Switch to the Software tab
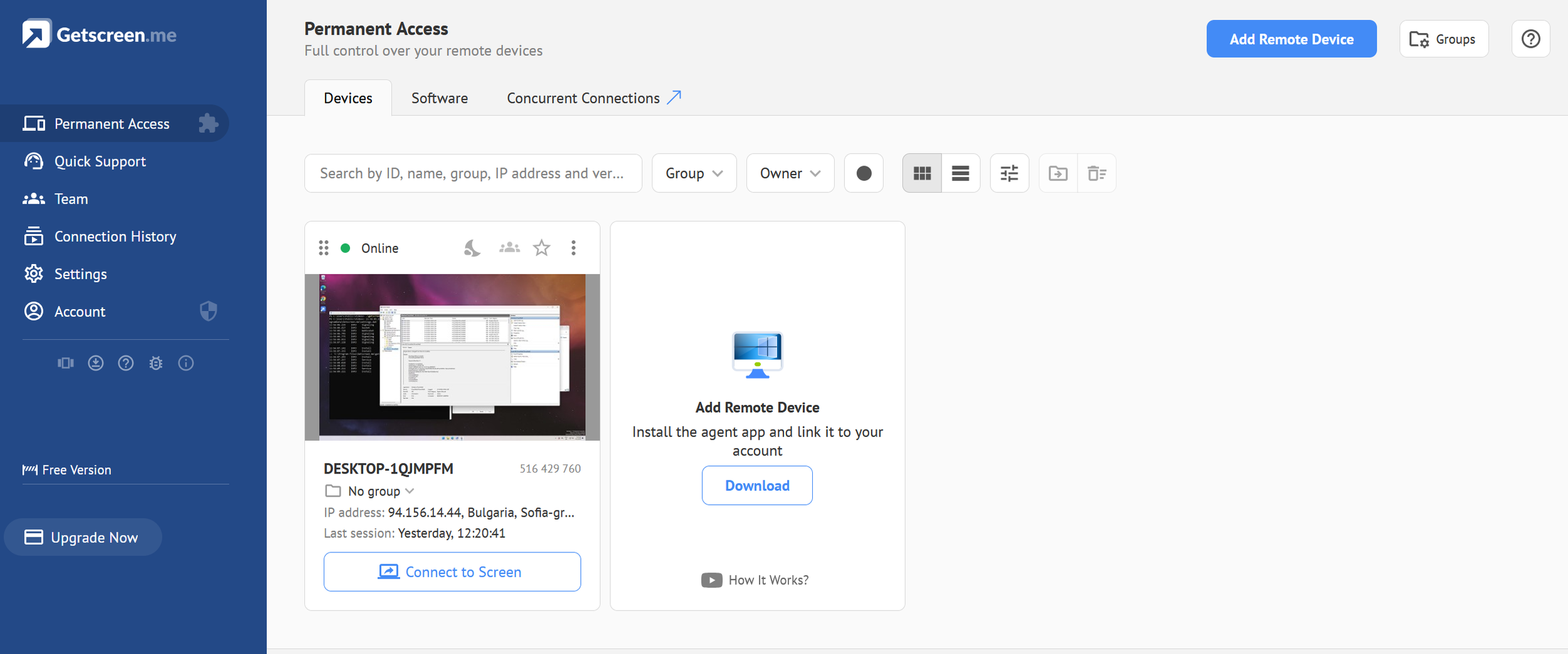The image size is (1568, 654). 440,98
